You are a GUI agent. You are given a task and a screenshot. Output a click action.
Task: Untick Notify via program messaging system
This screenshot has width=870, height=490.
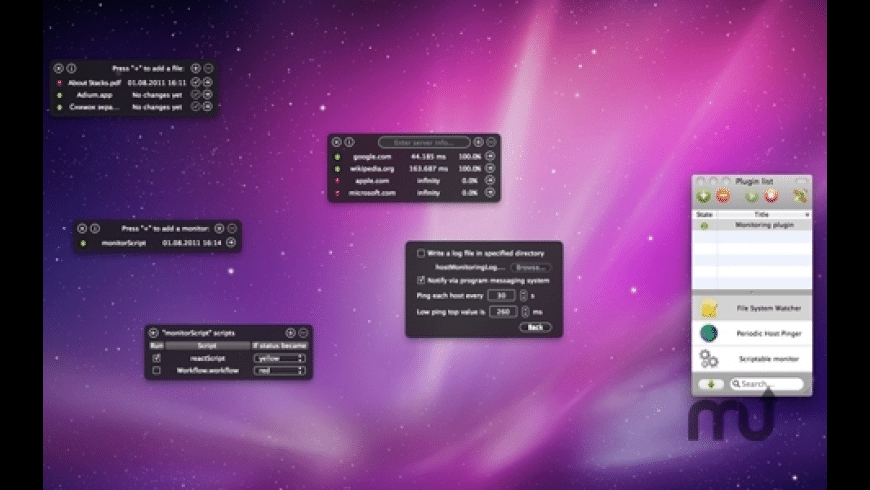click(421, 280)
